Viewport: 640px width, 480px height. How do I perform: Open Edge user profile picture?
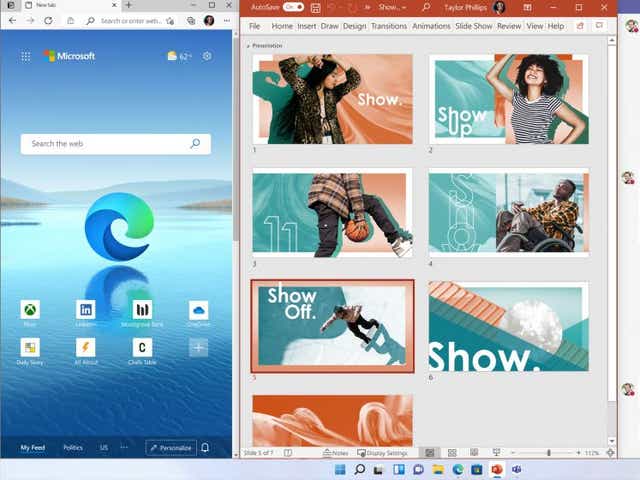[x=209, y=20]
